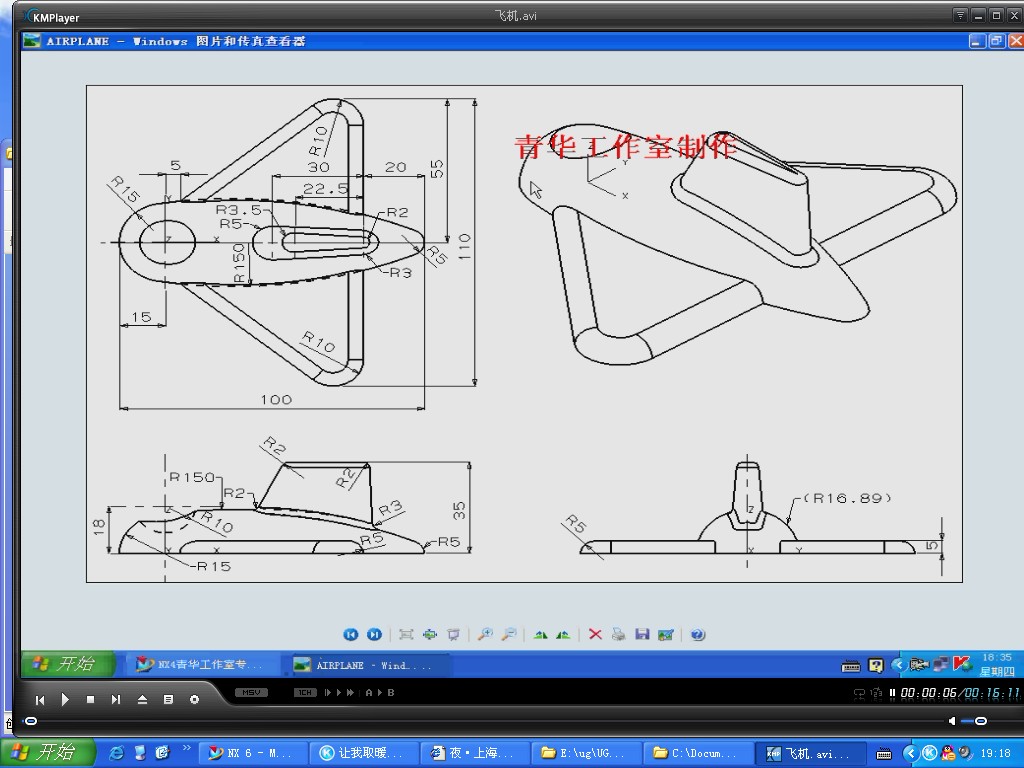This screenshot has width=1024, height=768.
Task: Open C:\Docum folder taskbar item
Action: pos(696,753)
